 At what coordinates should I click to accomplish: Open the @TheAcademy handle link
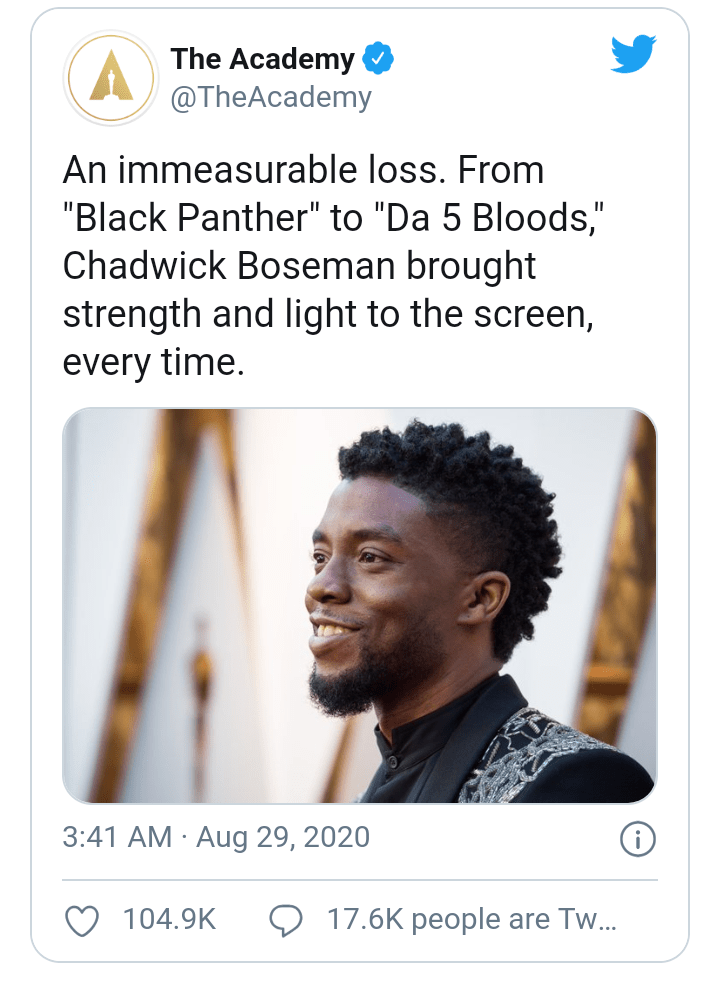[x=271, y=97]
